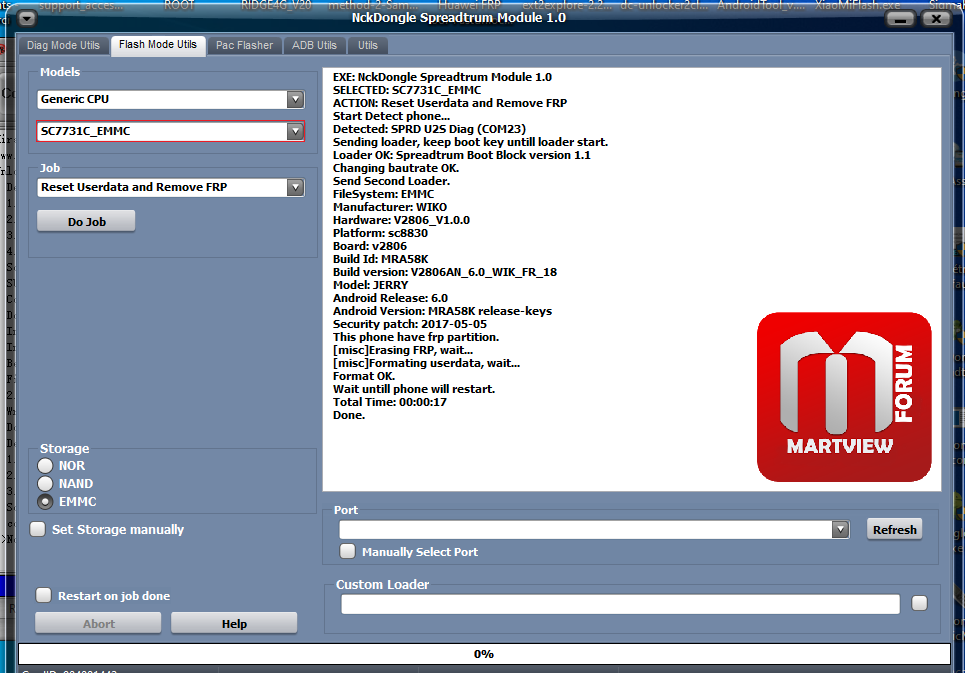
Task: Click the 'Done.' log line
Action: [349, 415]
